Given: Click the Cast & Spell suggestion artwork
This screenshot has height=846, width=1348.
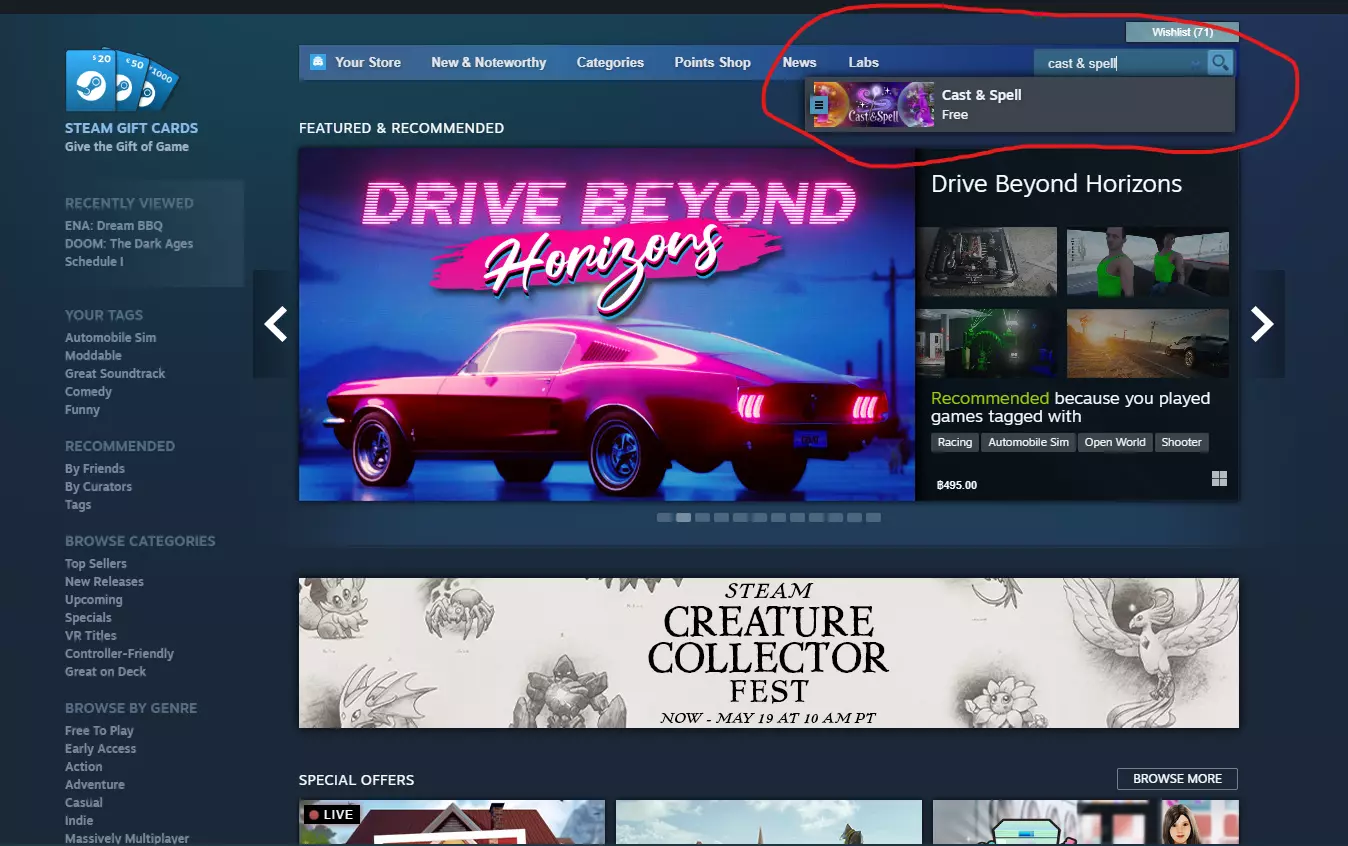Looking at the screenshot, I should pyautogui.click(x=874, y=104).
